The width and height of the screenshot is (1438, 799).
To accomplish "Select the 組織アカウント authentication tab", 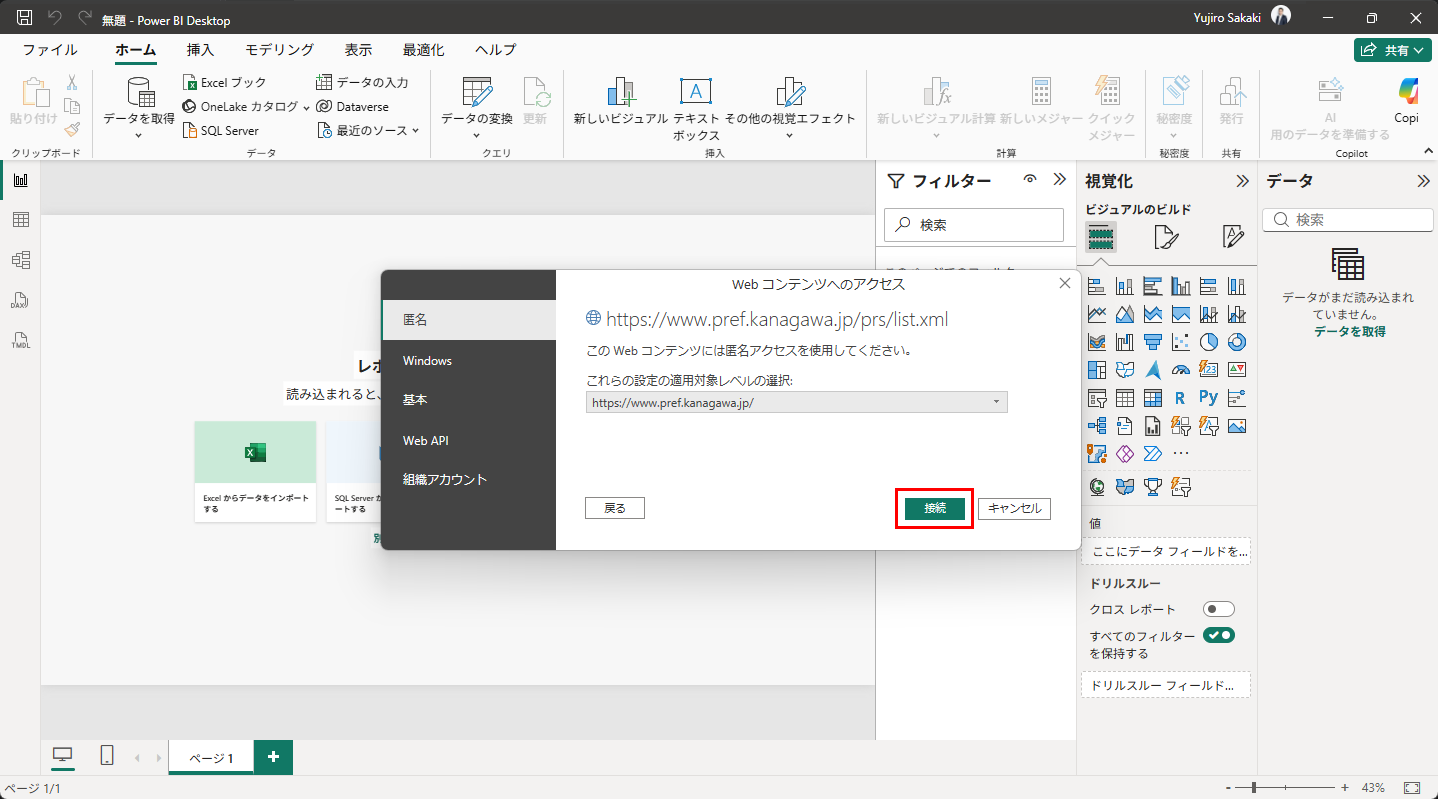I will click(x=468, y=480).
